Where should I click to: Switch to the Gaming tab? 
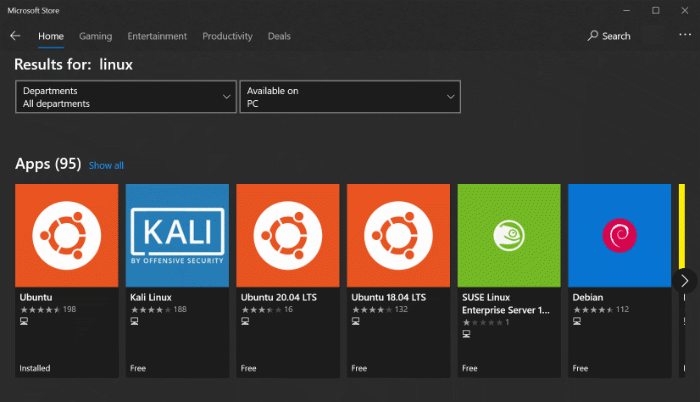tap(96, 36)
